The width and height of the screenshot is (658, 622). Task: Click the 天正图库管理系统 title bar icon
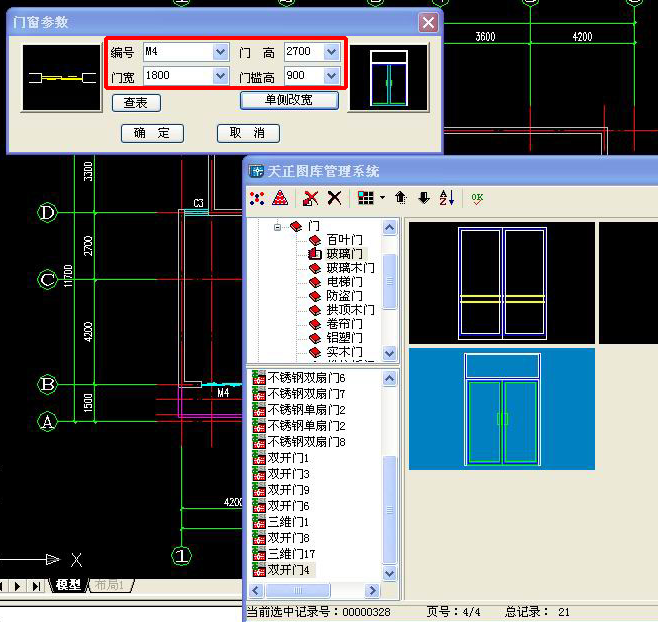coord(256,171)
